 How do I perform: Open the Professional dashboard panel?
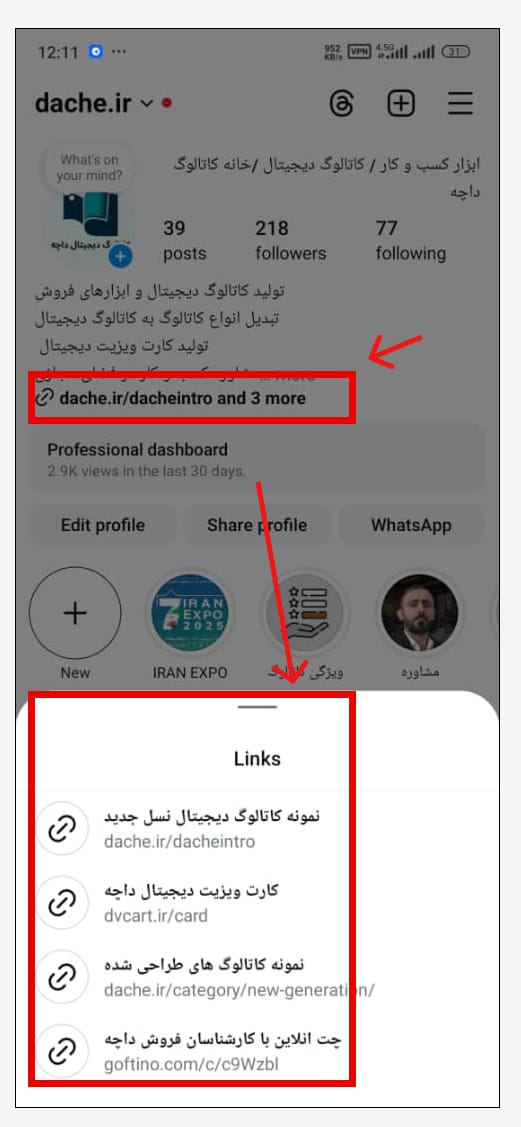coord(257,459)
